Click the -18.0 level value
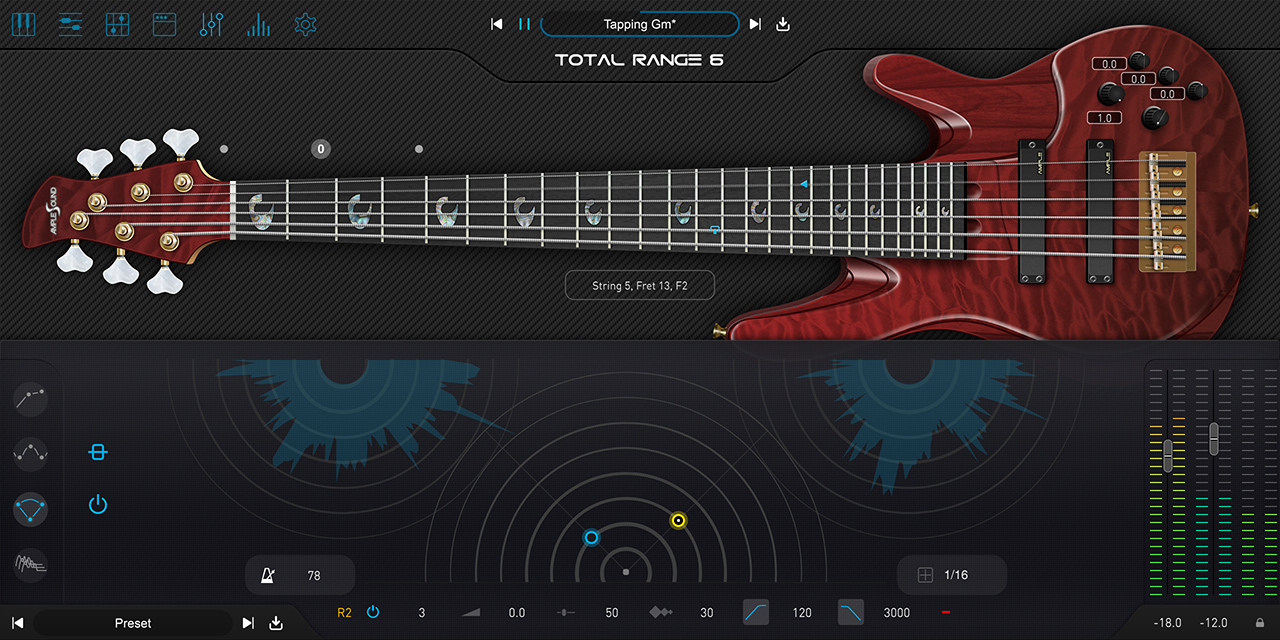 pos(1167,623)
